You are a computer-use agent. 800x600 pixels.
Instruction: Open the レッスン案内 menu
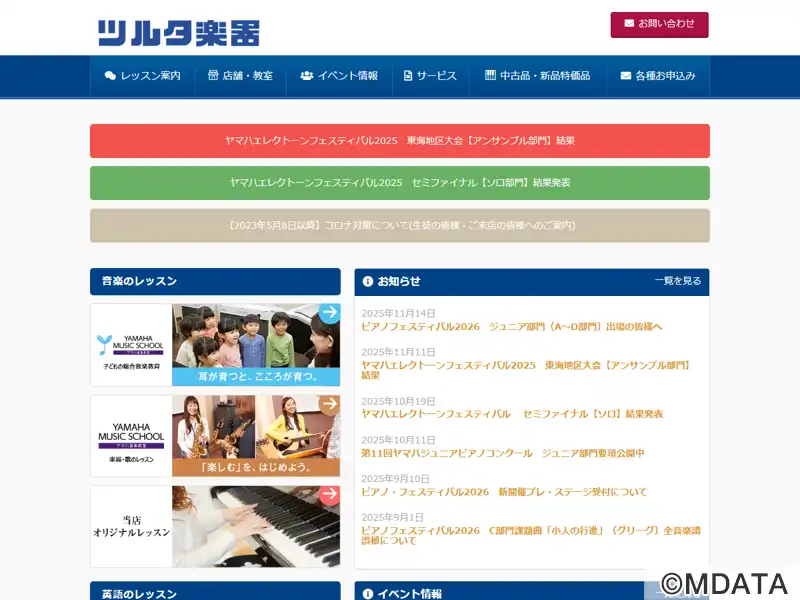tap(142, 76)
